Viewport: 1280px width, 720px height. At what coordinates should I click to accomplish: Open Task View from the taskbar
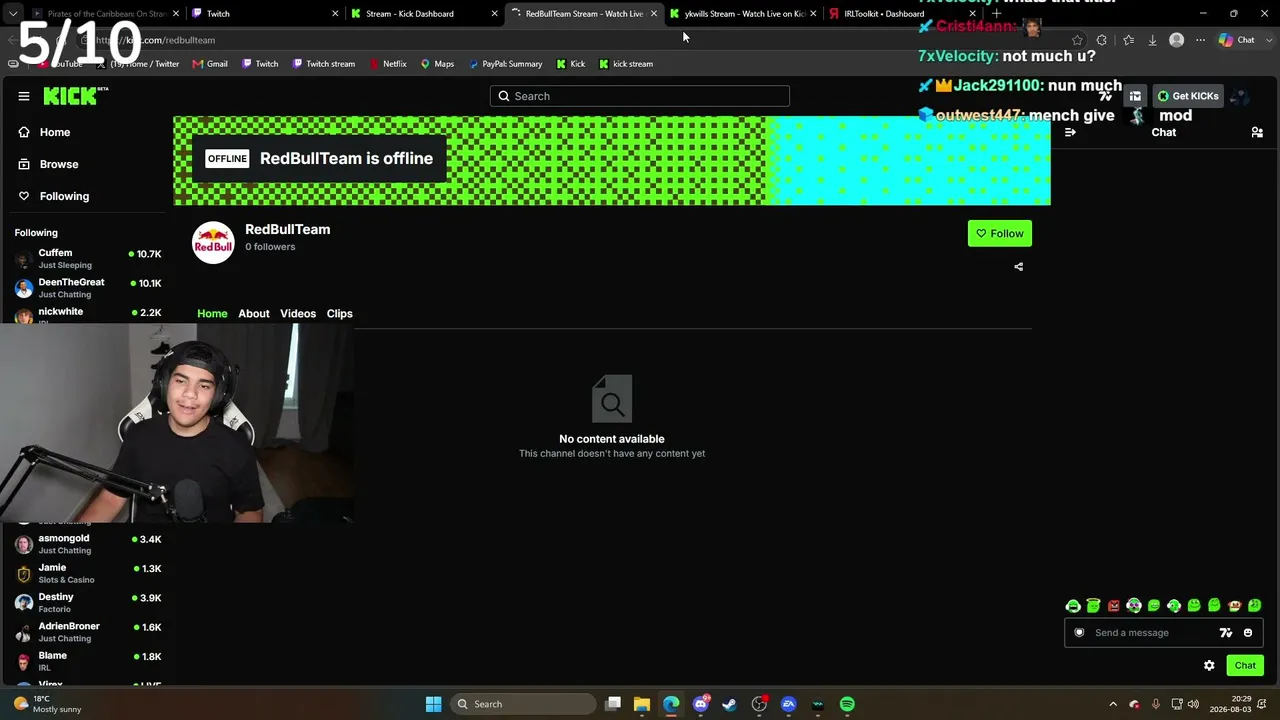coord(613,704)
